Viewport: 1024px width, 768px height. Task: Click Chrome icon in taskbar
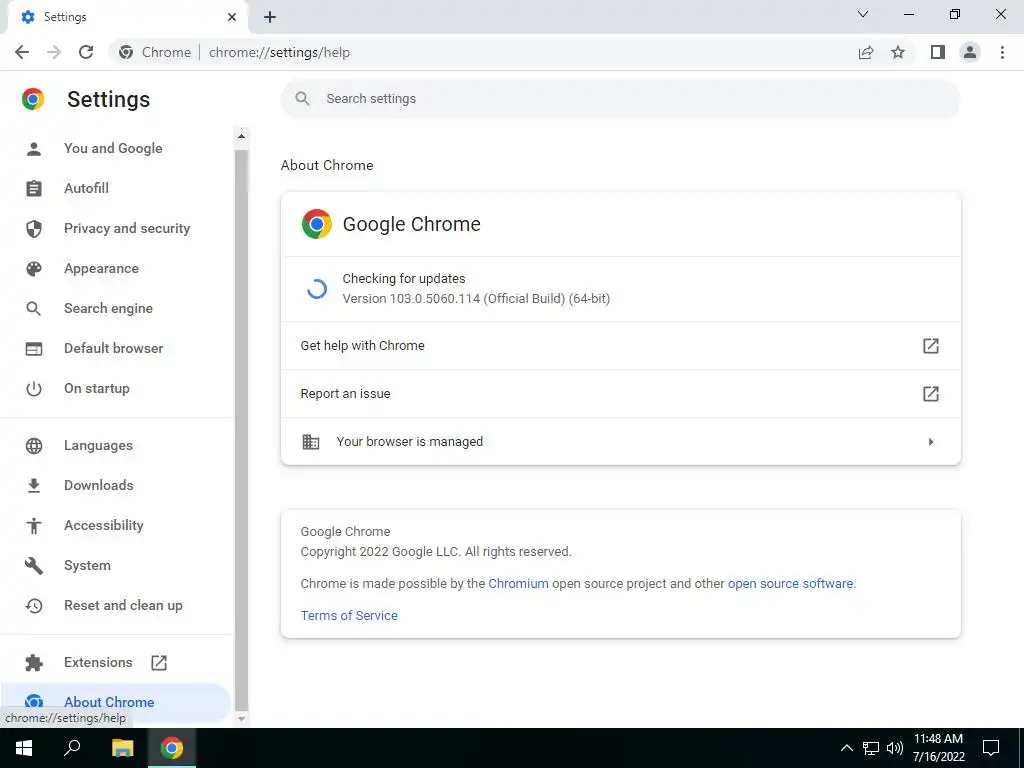coord(172,748)
